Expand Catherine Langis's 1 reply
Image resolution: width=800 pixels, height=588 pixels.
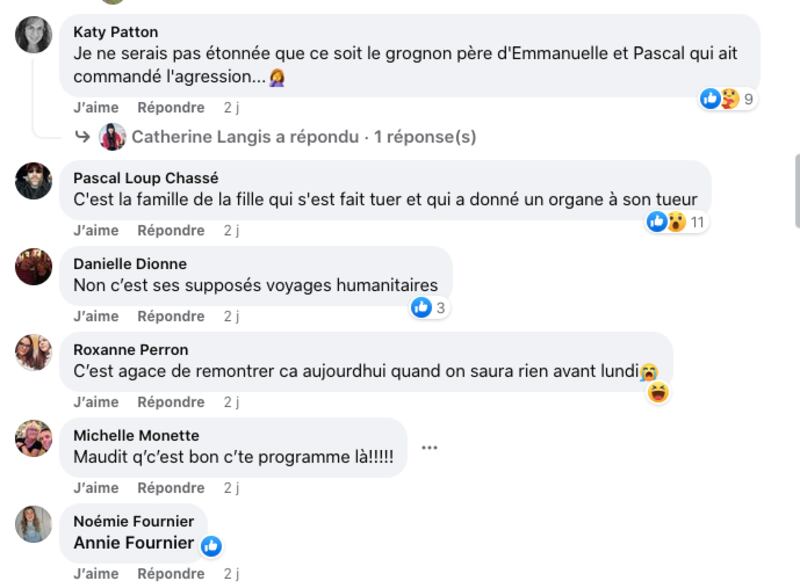304,137
